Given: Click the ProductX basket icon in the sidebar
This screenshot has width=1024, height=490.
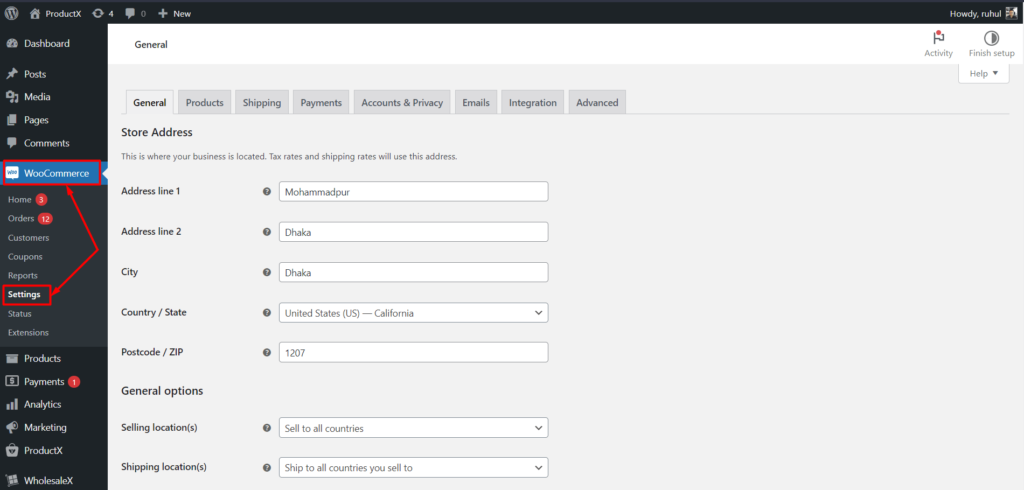Looking at the screenshot, I should 12,450.
